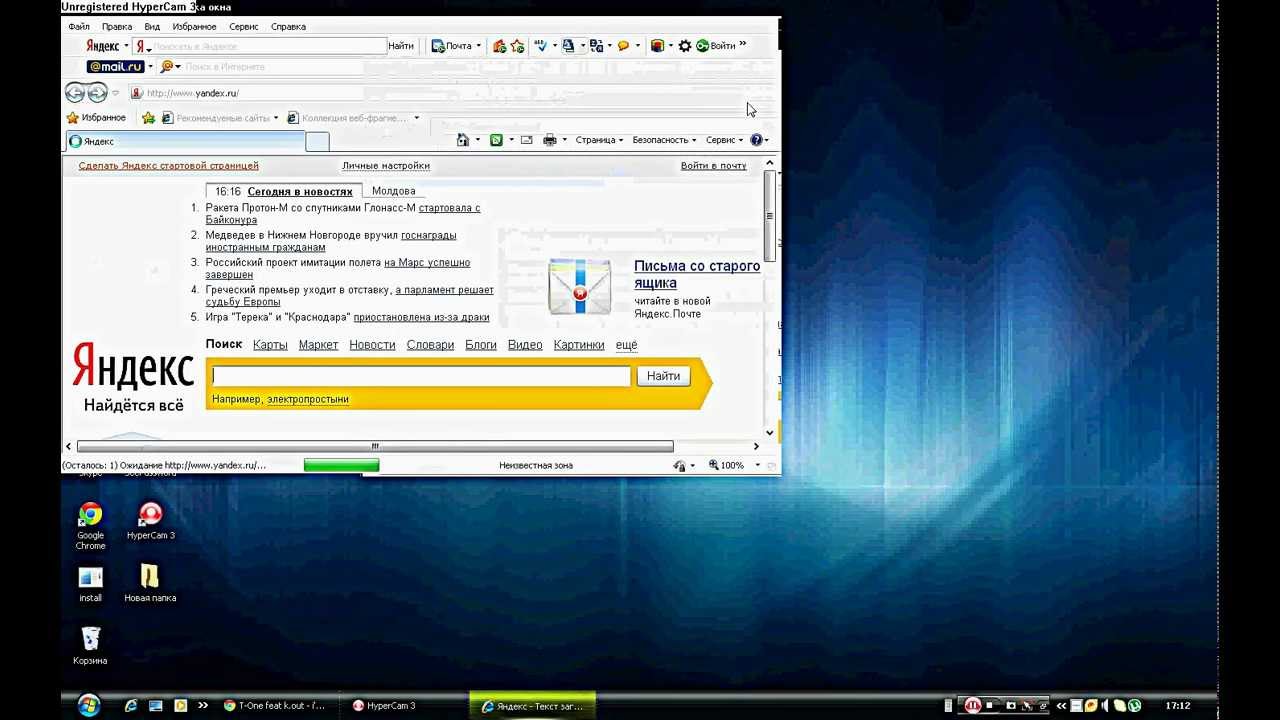The image size is (1280, 720).
Task: Click the horizontal page scrollbar thumb
Action: coord(375,446)
